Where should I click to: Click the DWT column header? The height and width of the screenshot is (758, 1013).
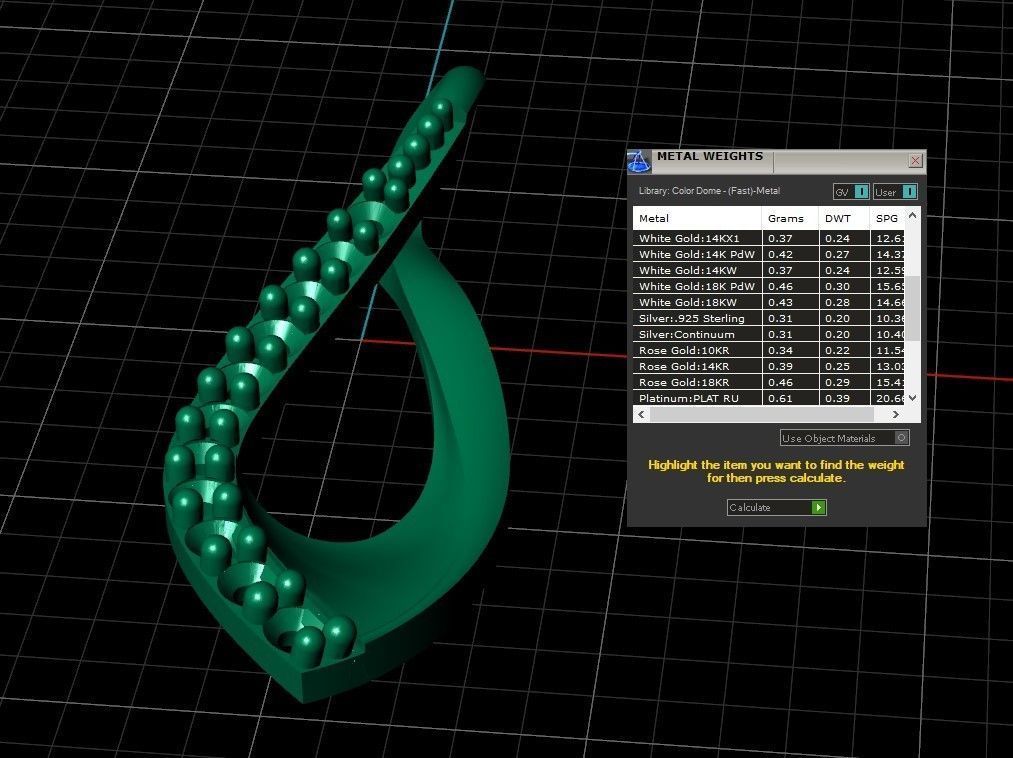[844, 218]
